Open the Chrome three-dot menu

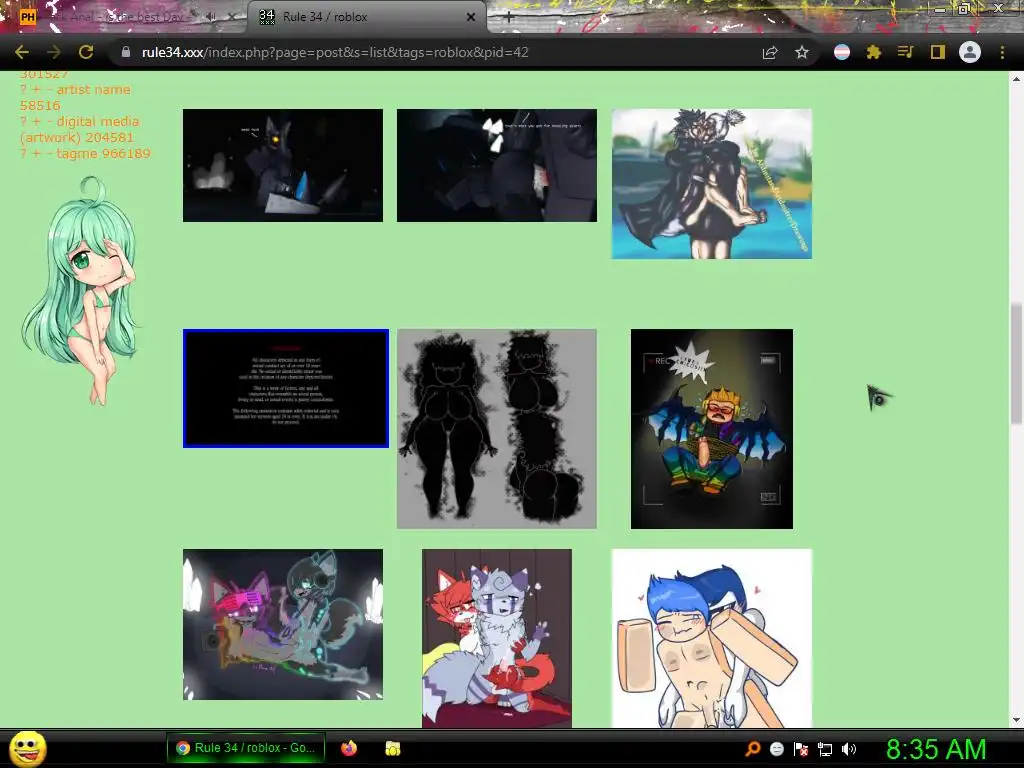(x=1002, y=52)
